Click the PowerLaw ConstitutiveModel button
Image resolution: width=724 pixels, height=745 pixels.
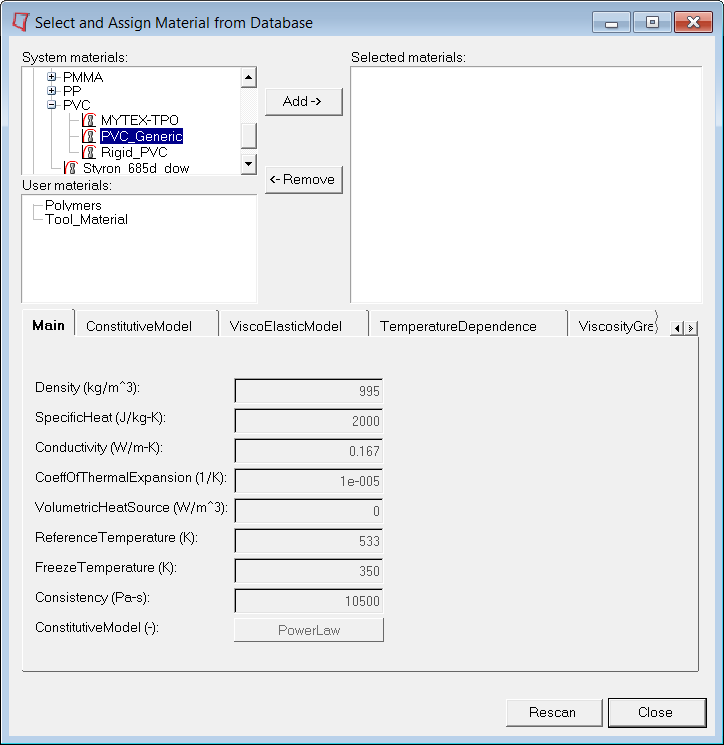point(309,630)
